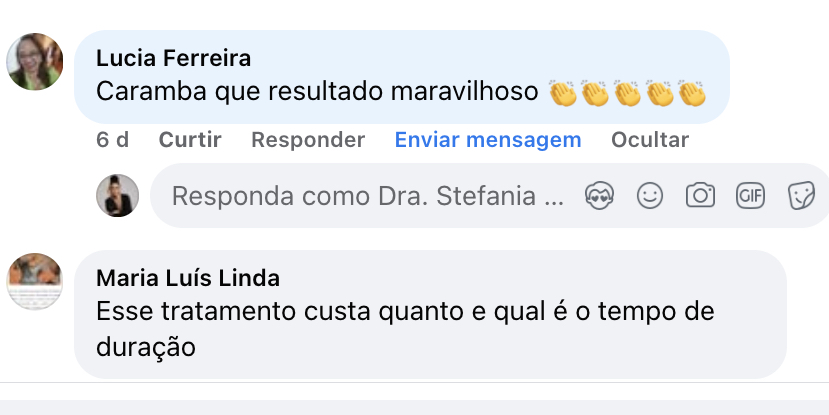Click the word "duração" in Maria's comment
This screenshot has height=415, width=829.
[x=145, y=347]
